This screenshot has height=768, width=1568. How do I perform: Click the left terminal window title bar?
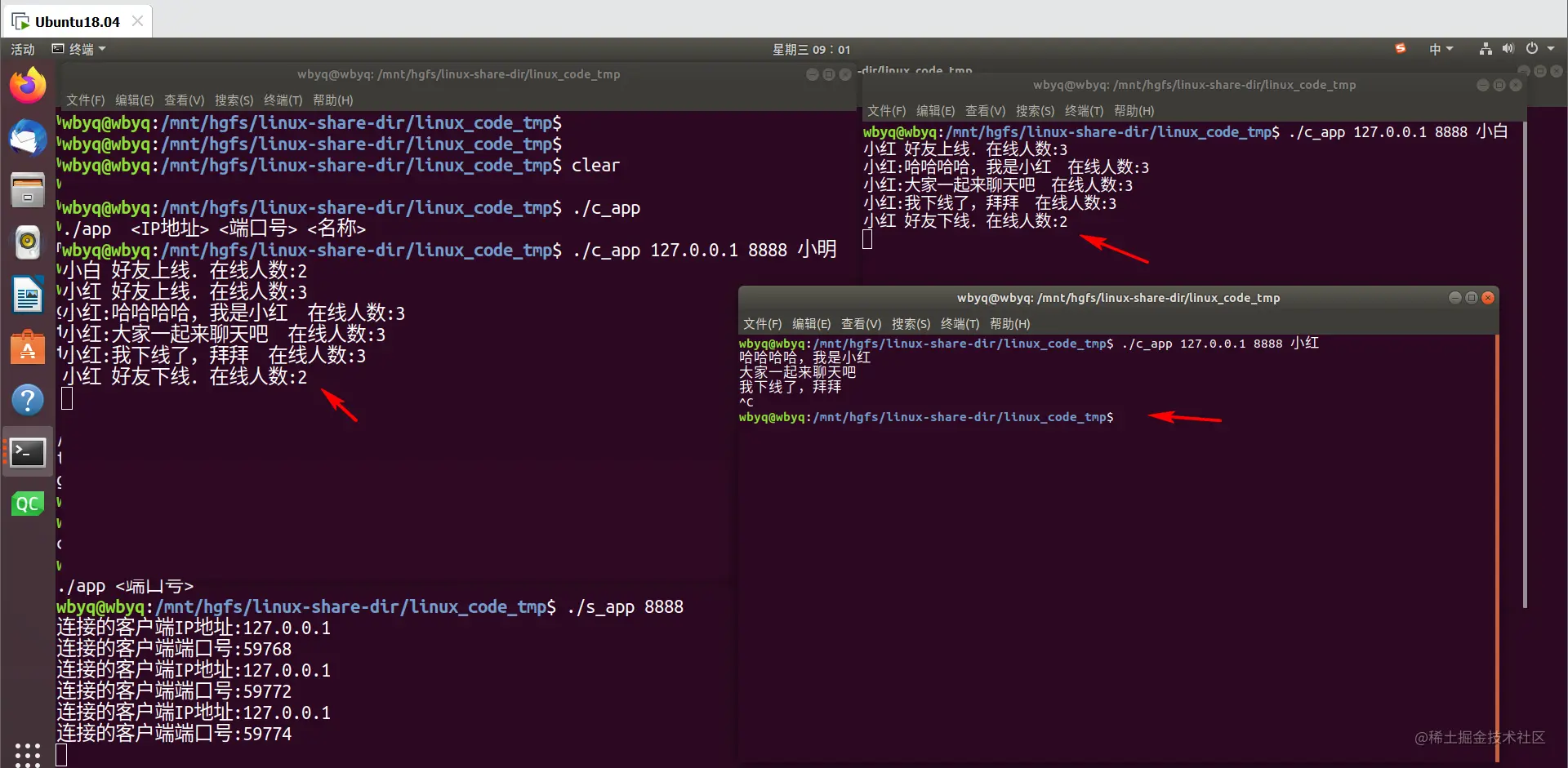coord(458,74)
